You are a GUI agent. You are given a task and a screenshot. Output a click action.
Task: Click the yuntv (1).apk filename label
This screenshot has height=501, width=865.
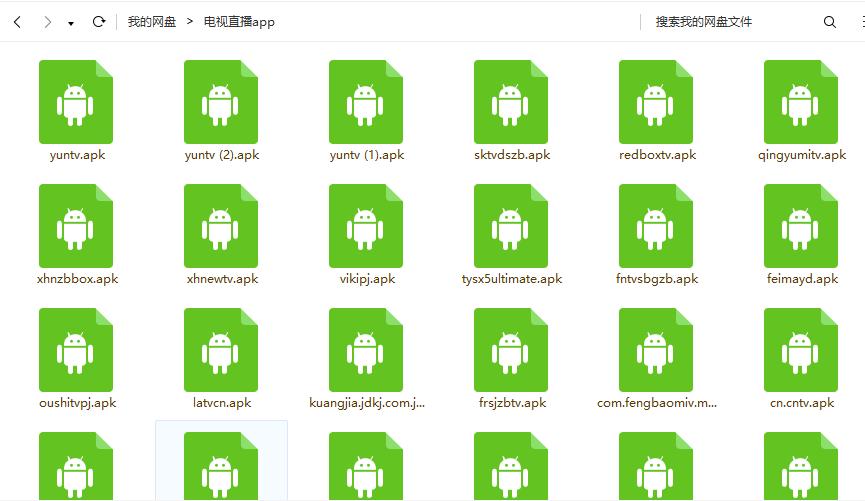(367, 155)
